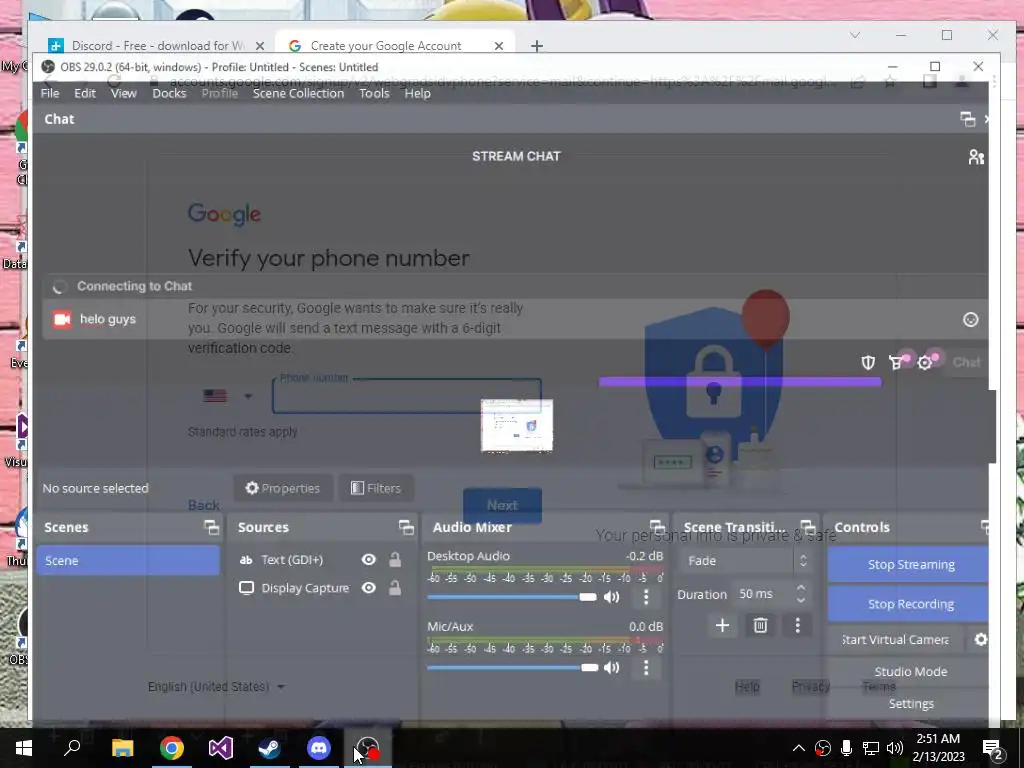Open the Profile menu in OBS

point(219,93)
